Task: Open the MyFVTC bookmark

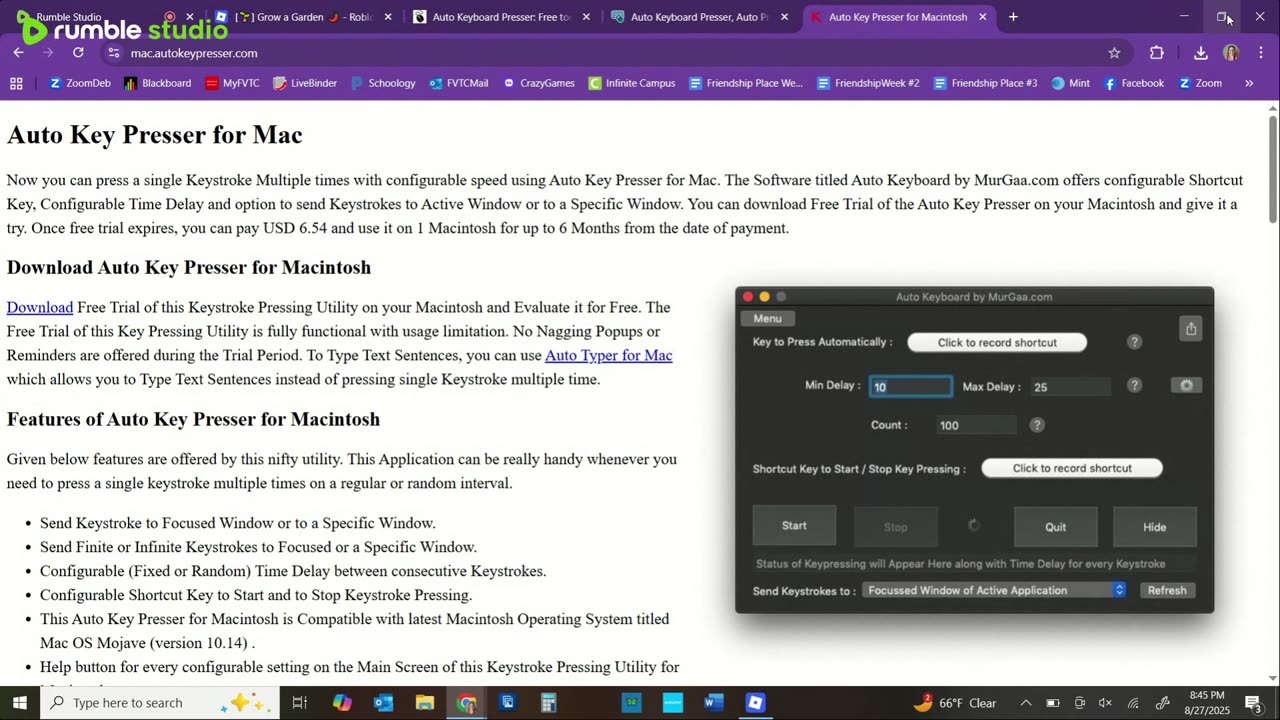Action: point(232,83)
